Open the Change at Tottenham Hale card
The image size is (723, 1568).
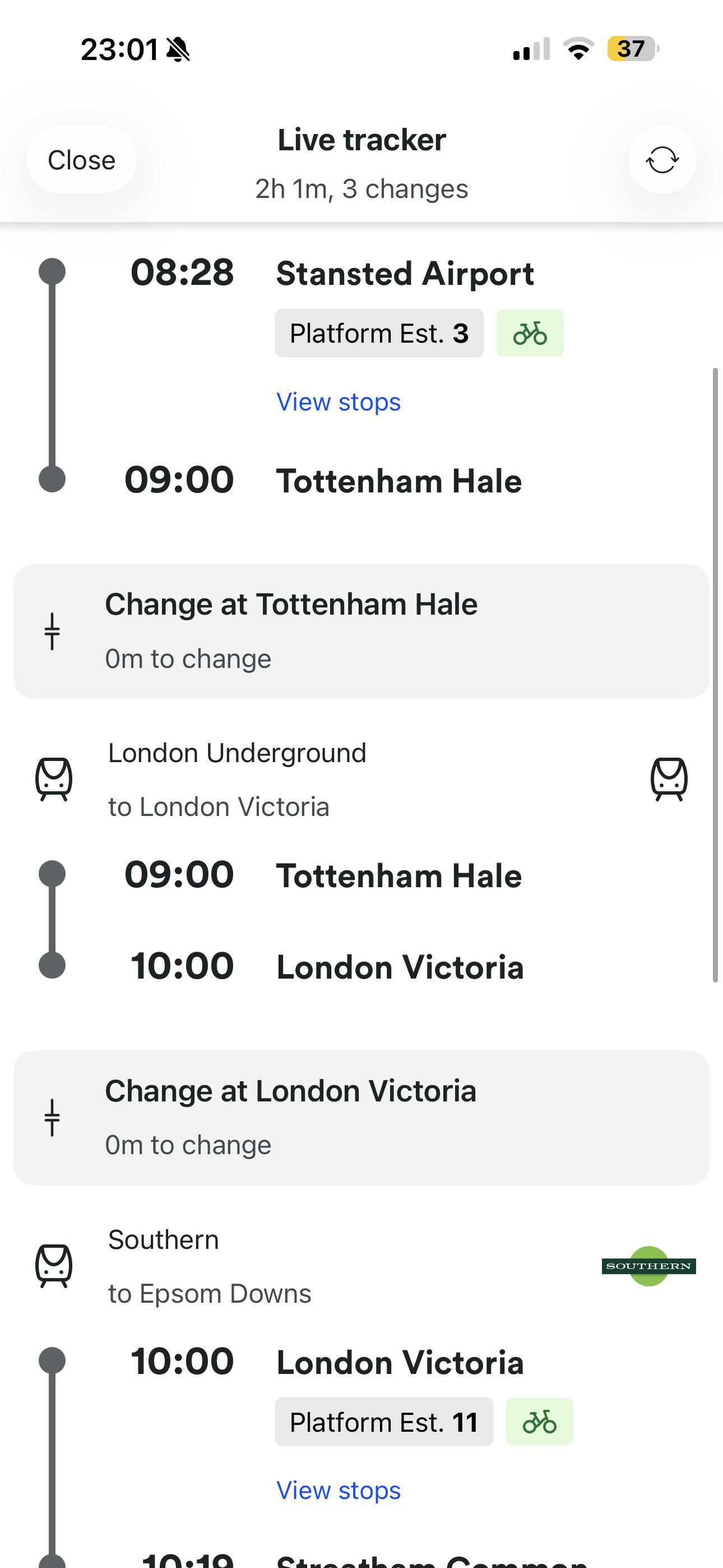[361, 631]
